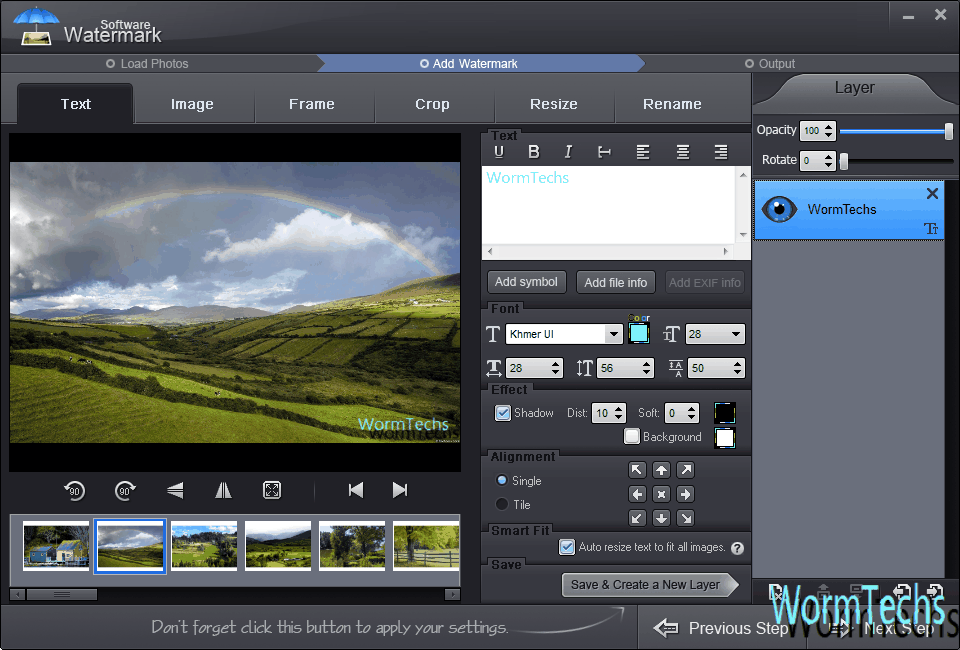This screenshot has height=650, width=960.
Task: Disable the Shadow effect checkbox
Action: [x=503, y=413]
